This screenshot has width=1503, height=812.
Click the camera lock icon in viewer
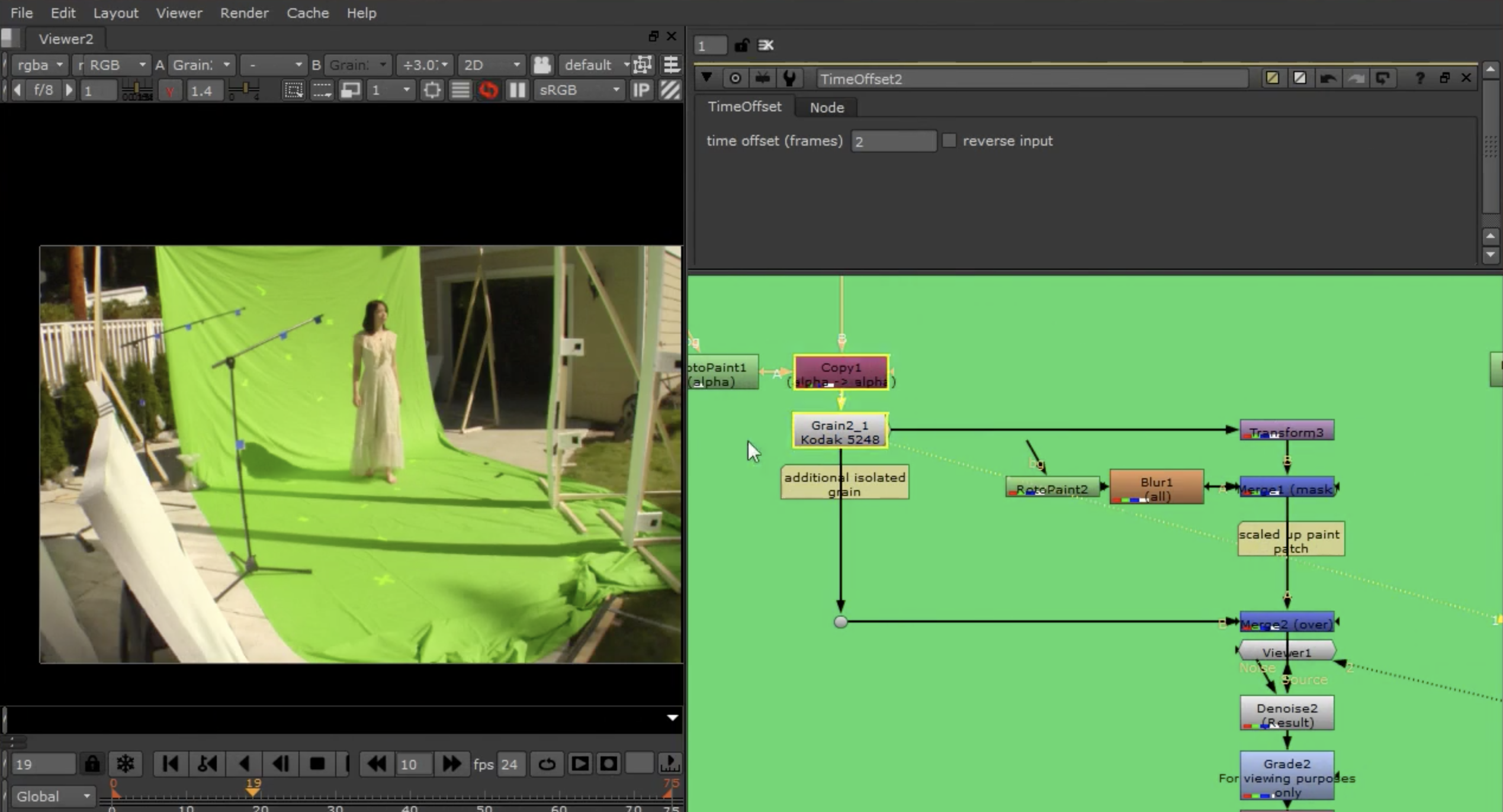542,65
